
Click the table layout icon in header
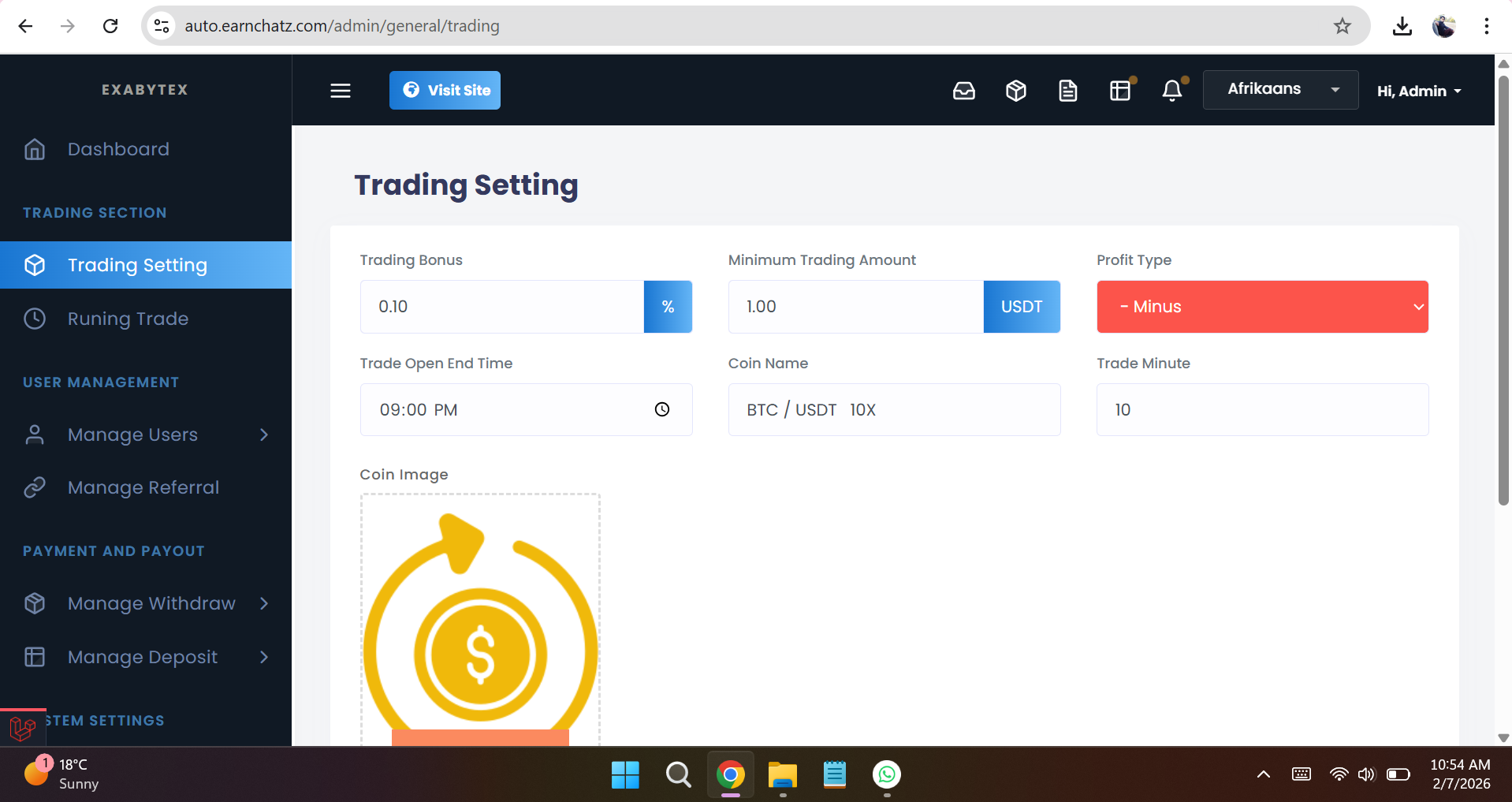[1119, 91]
